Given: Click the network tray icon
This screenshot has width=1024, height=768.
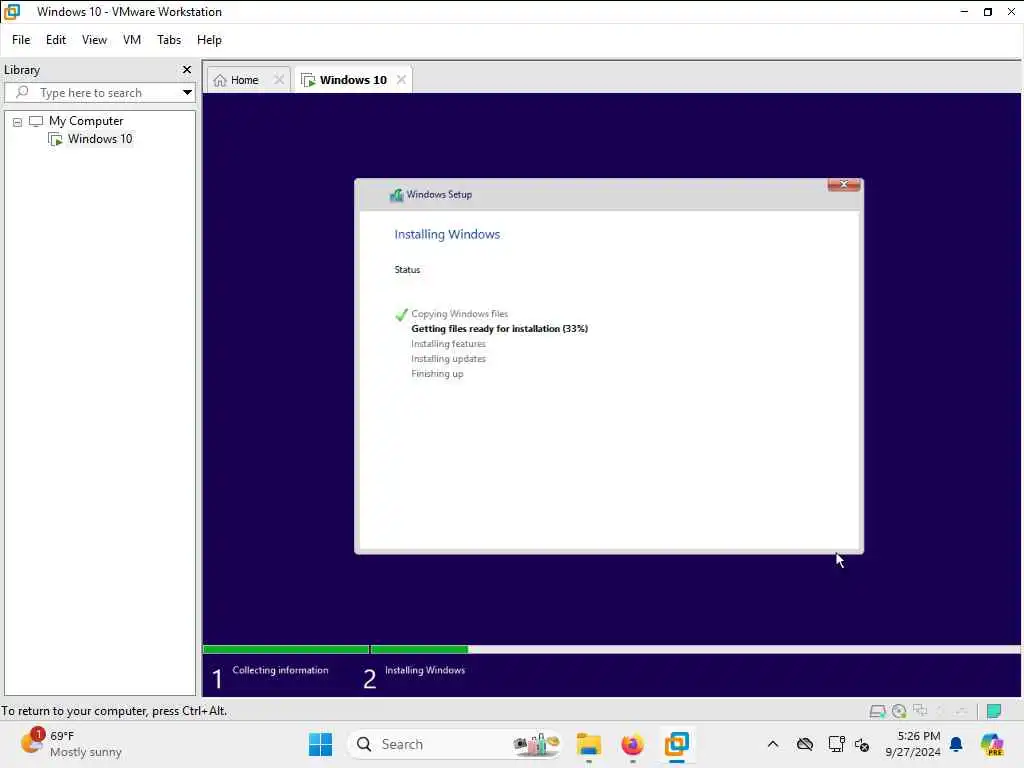Looking at the screenshot, I should 836,744.
